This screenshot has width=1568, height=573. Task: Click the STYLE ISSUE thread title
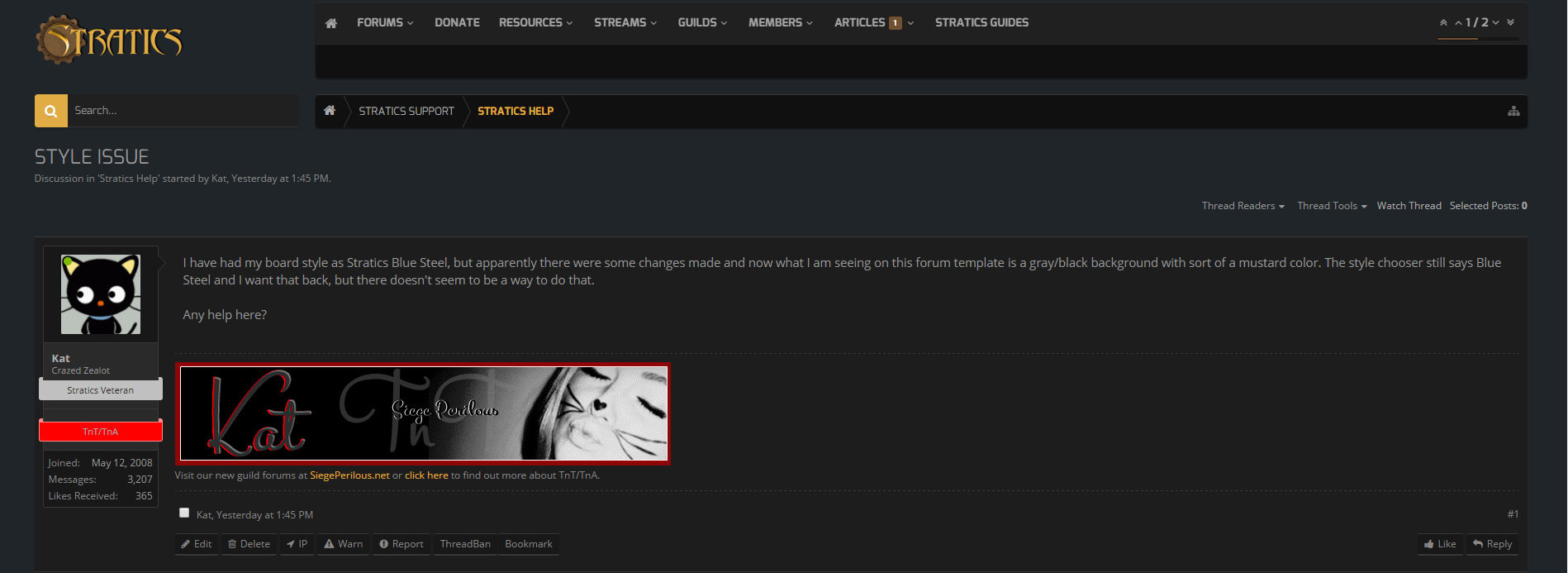click(92, 157)
